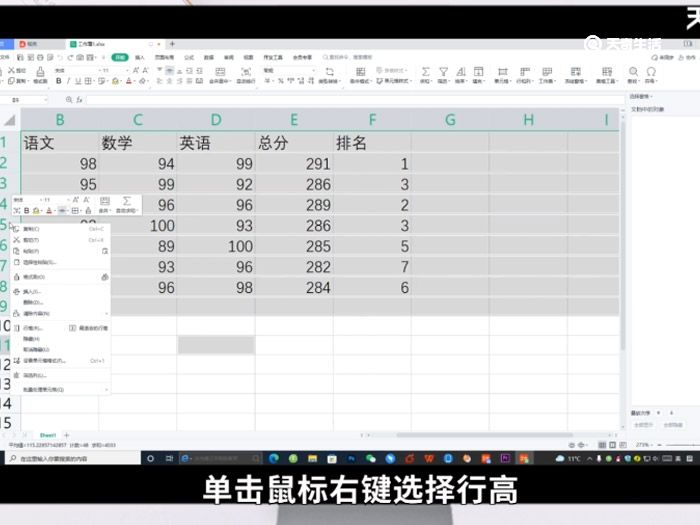Open a new document tab with plus
This screenshot has width=700, height=525.
pyautogui.click(x=172, y=44)
